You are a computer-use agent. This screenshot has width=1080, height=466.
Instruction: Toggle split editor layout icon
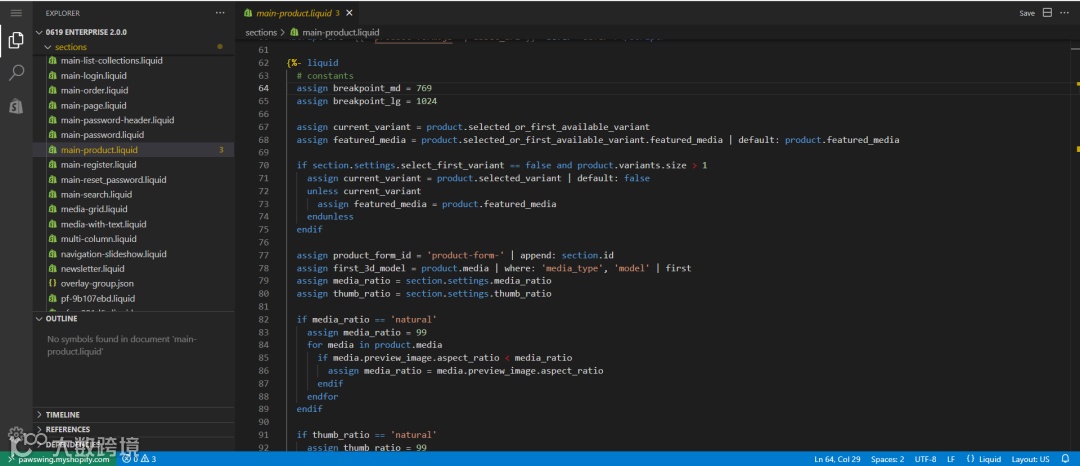[x=1047, y=13]
